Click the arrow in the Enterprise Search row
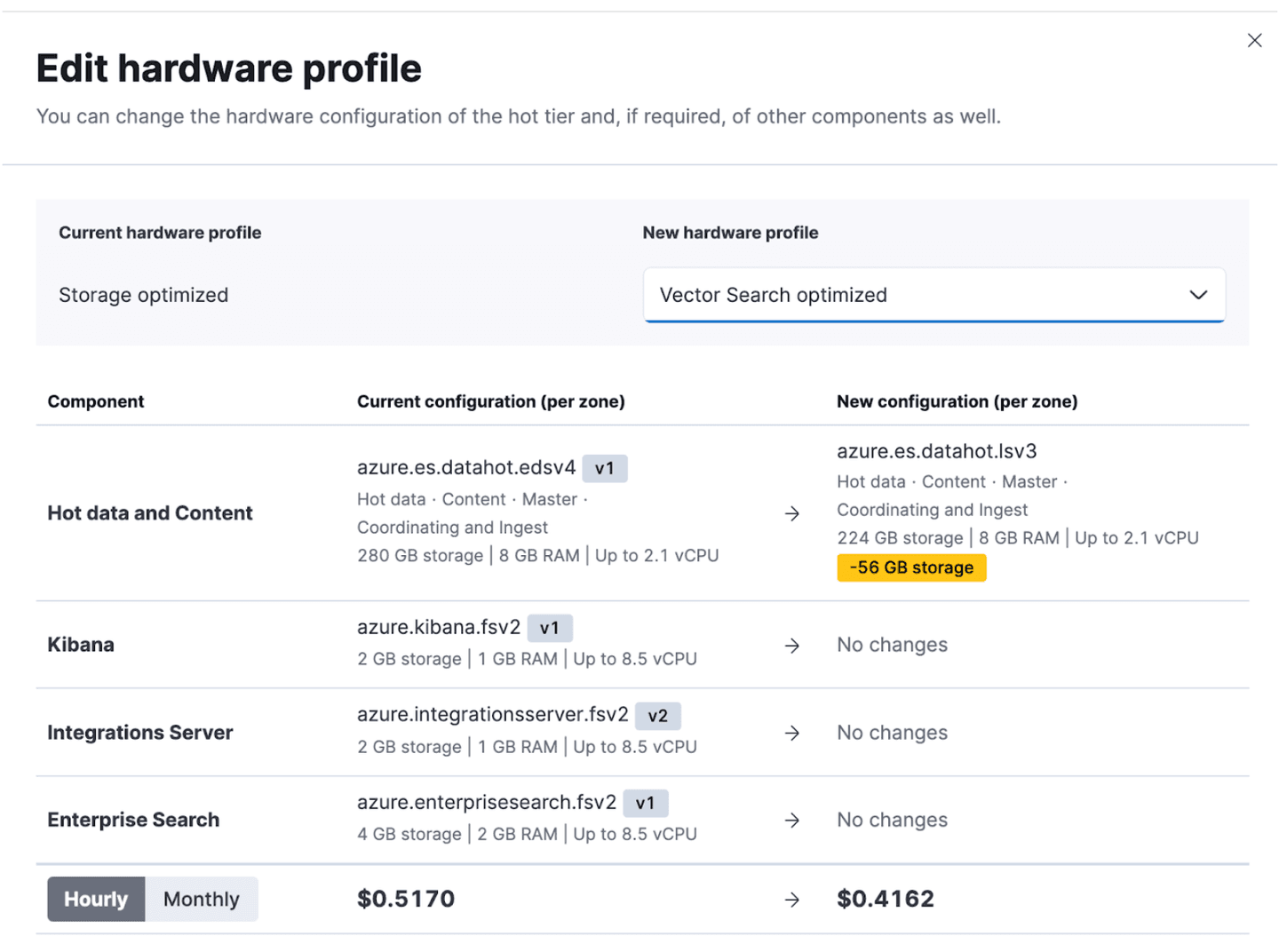The height and width of the screenshot is (952, 1279). coord(791,821)
